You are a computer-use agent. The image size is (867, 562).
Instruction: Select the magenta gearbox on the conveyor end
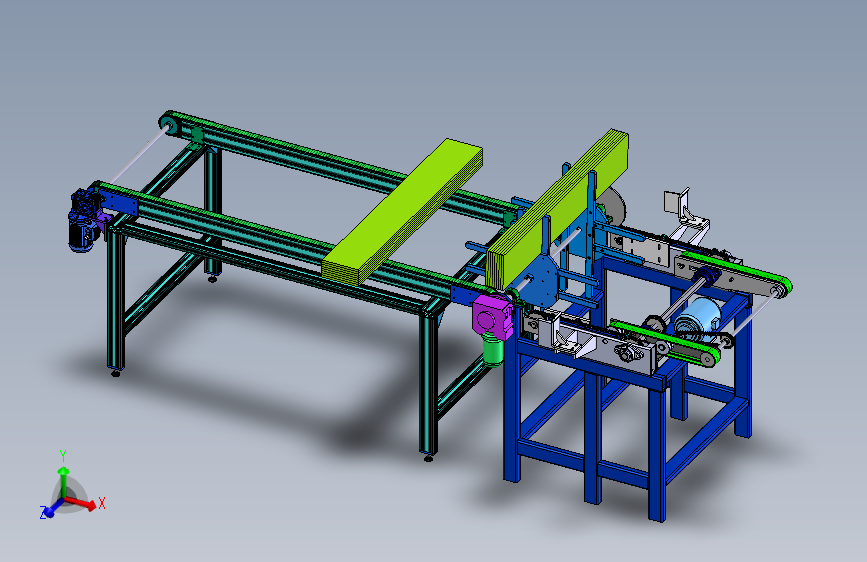[x=493, y=317]
